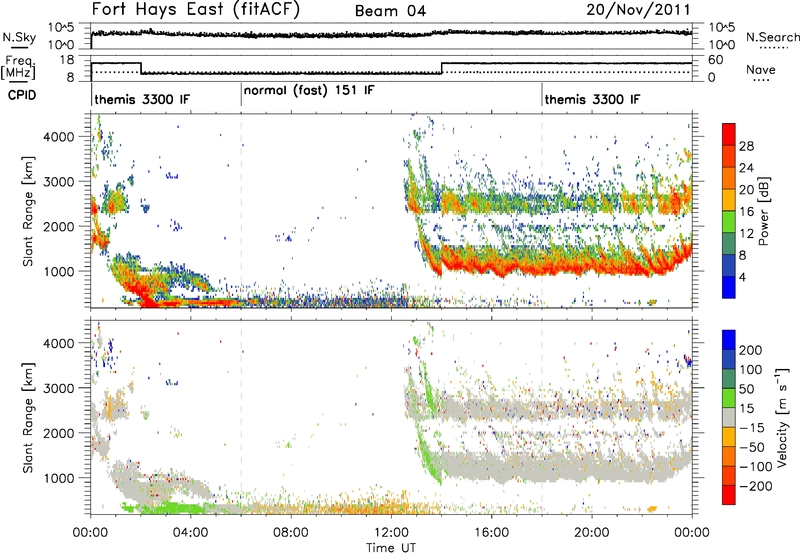The image size is (800, 554).
Task: Click the '04:00' time axis tick label
Action: click(190, 533)
